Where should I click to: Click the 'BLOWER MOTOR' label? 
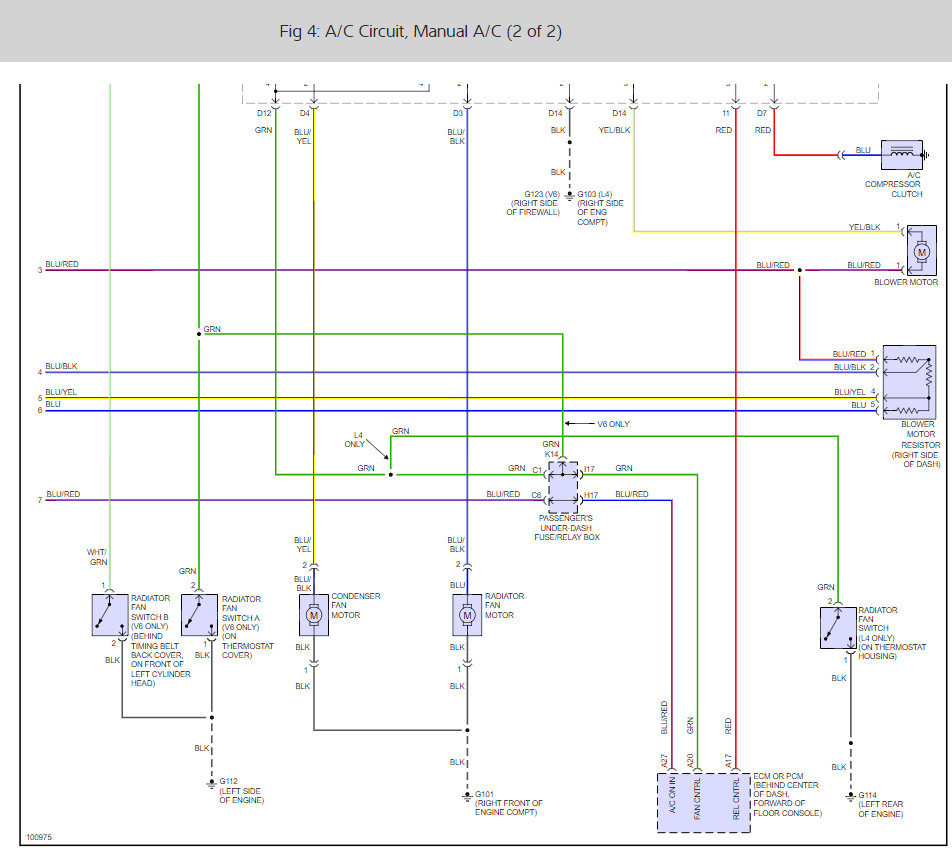click(x=906, y=282)
